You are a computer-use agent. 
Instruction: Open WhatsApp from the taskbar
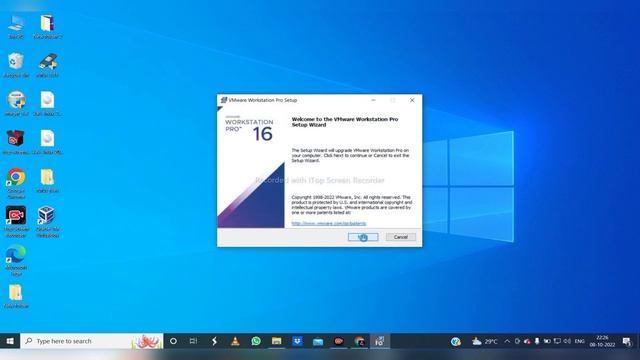click(256, 341)
